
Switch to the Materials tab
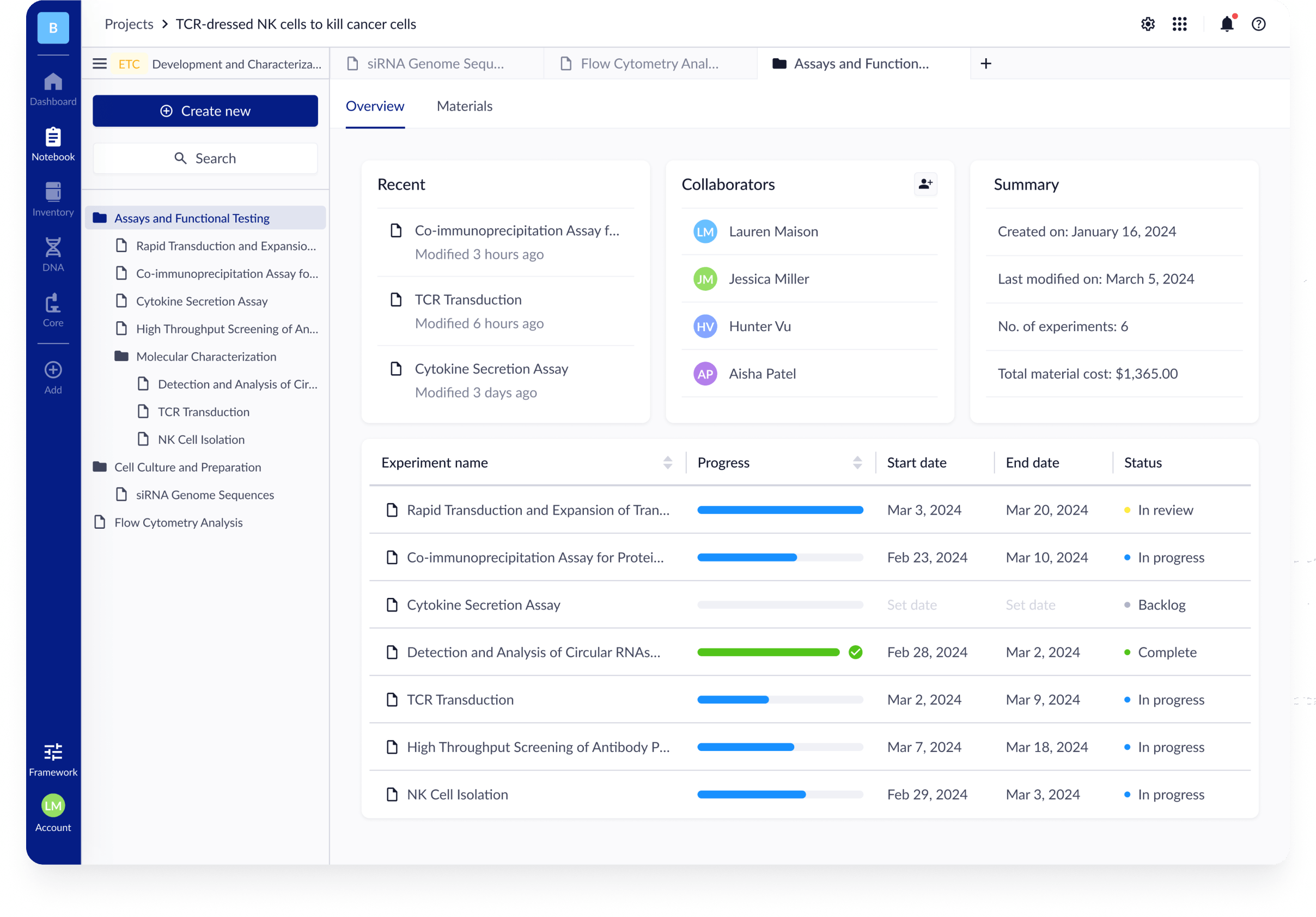(x=464, y=106)
